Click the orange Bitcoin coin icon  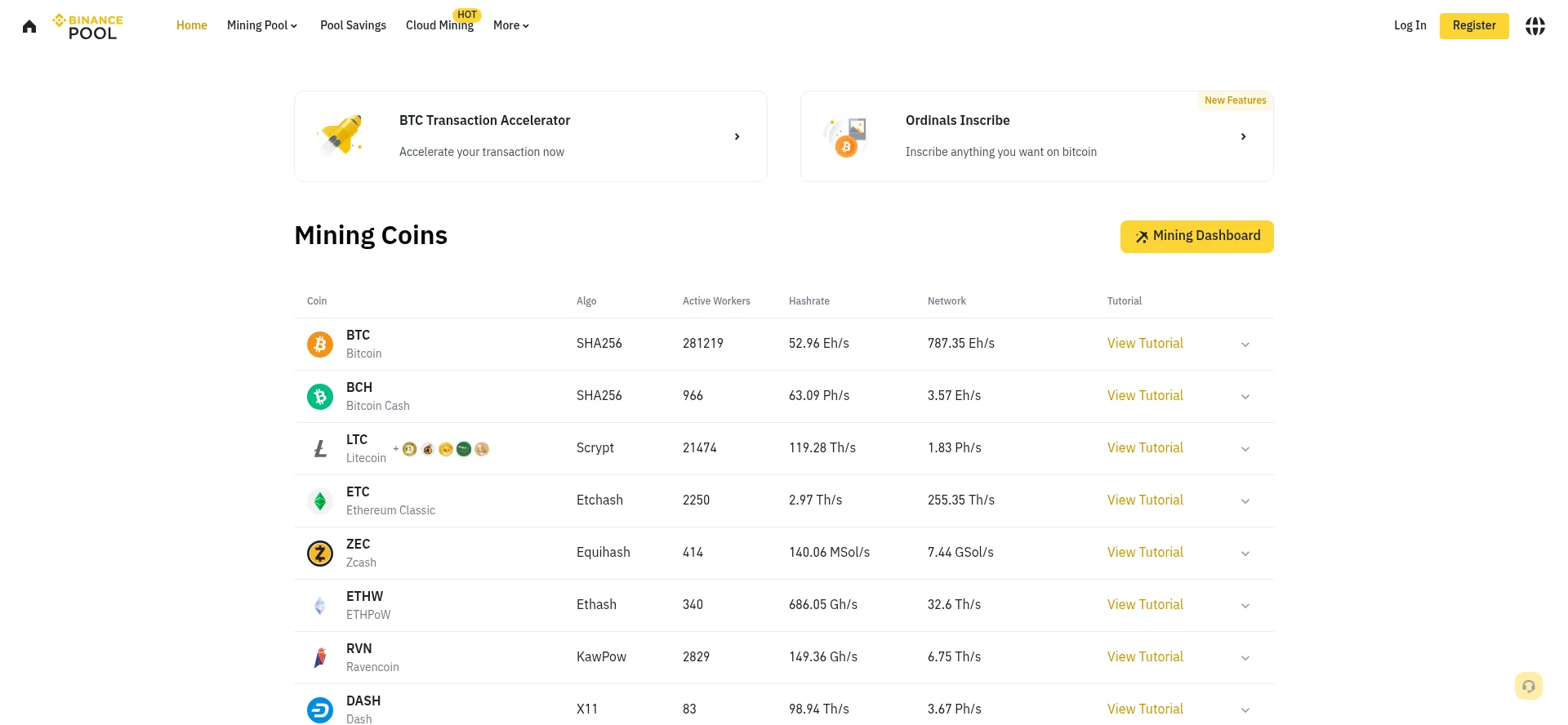point(320,345)
